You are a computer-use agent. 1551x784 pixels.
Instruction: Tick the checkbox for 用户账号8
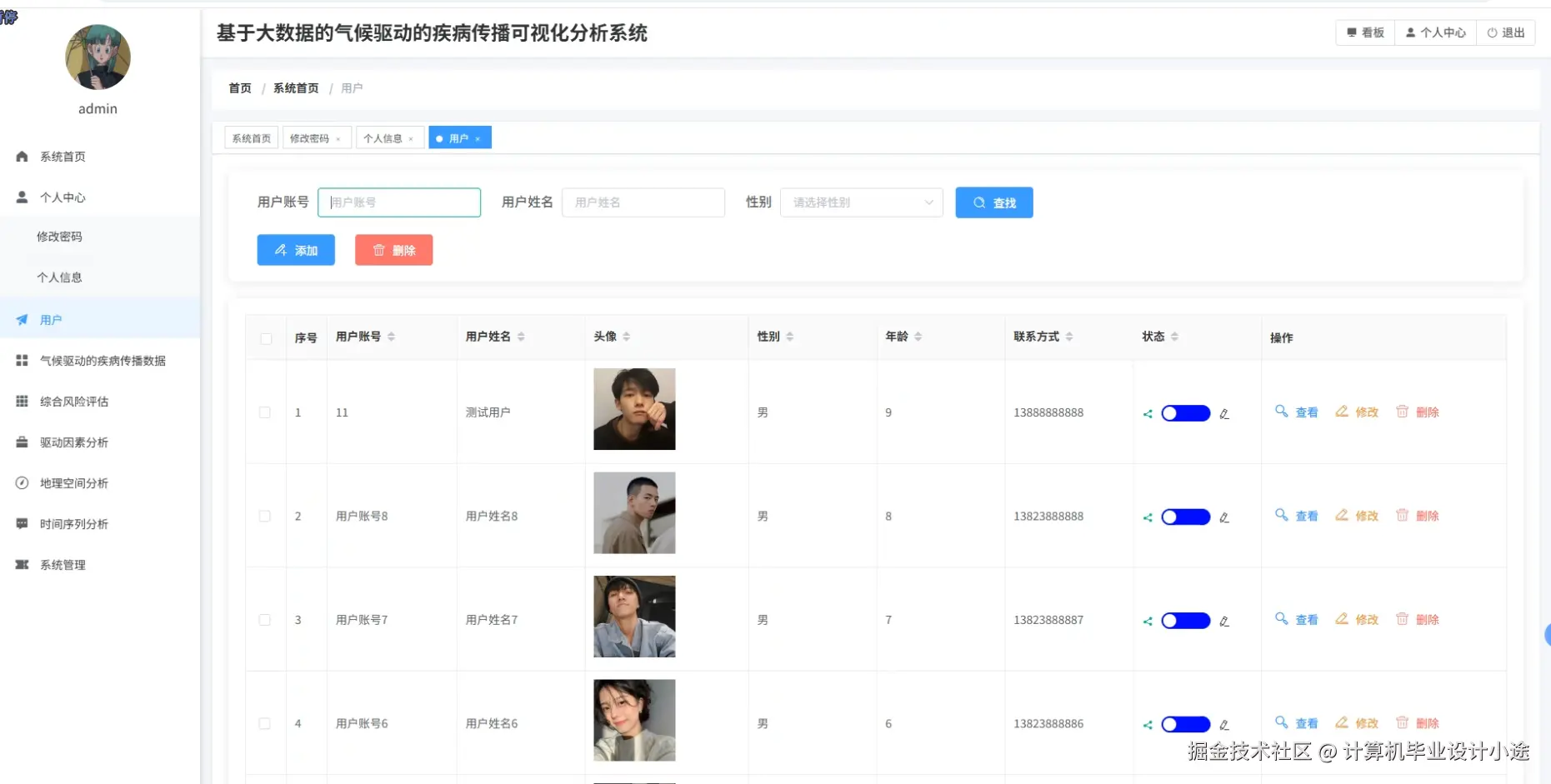click(x=265, y=516)
